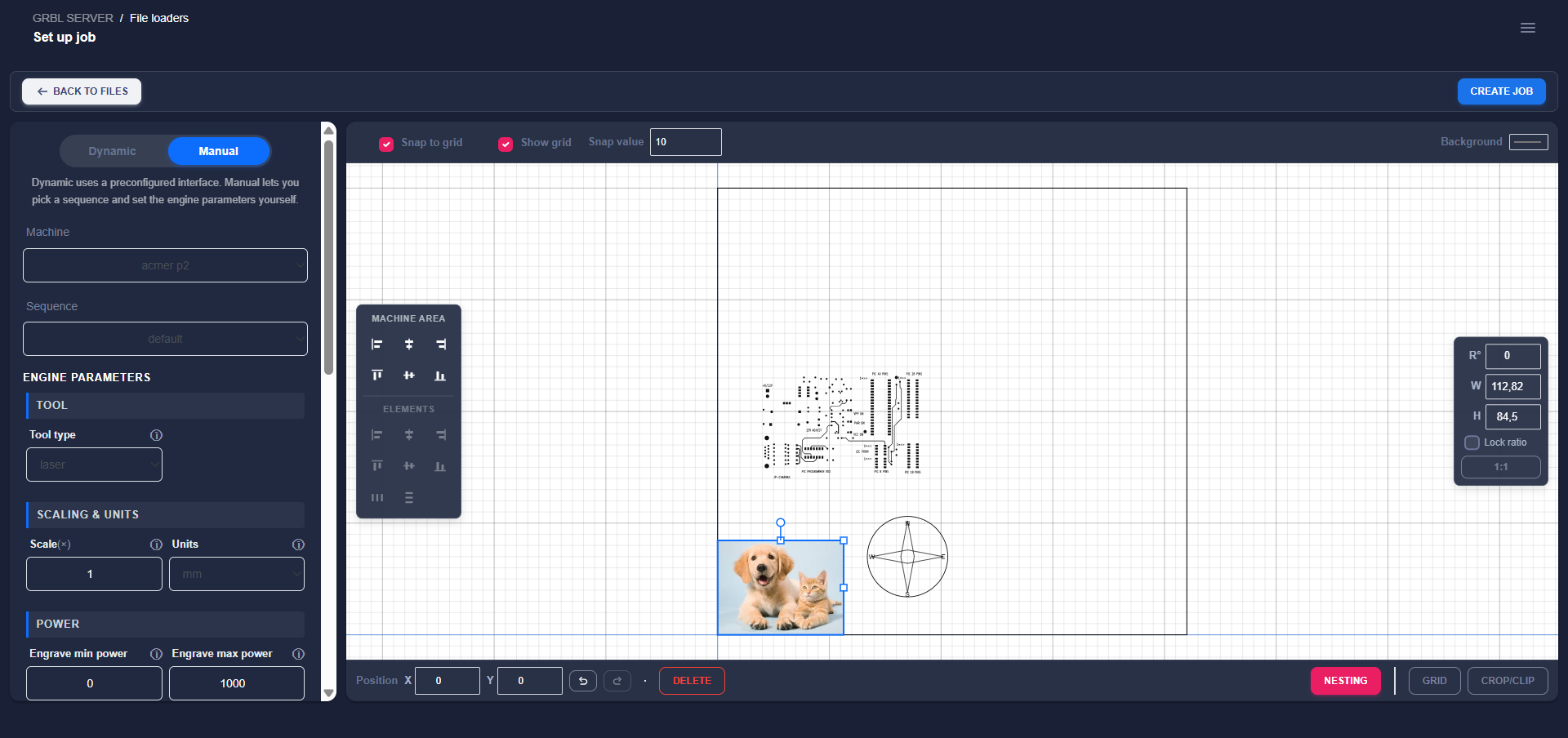Click the SCALING & UNITS section header
This screenshot has height=738, width=1568.
[x=166, y=515]
